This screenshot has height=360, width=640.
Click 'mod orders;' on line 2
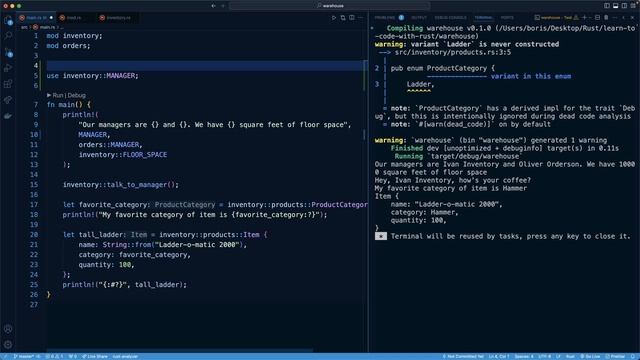point(68,46)
